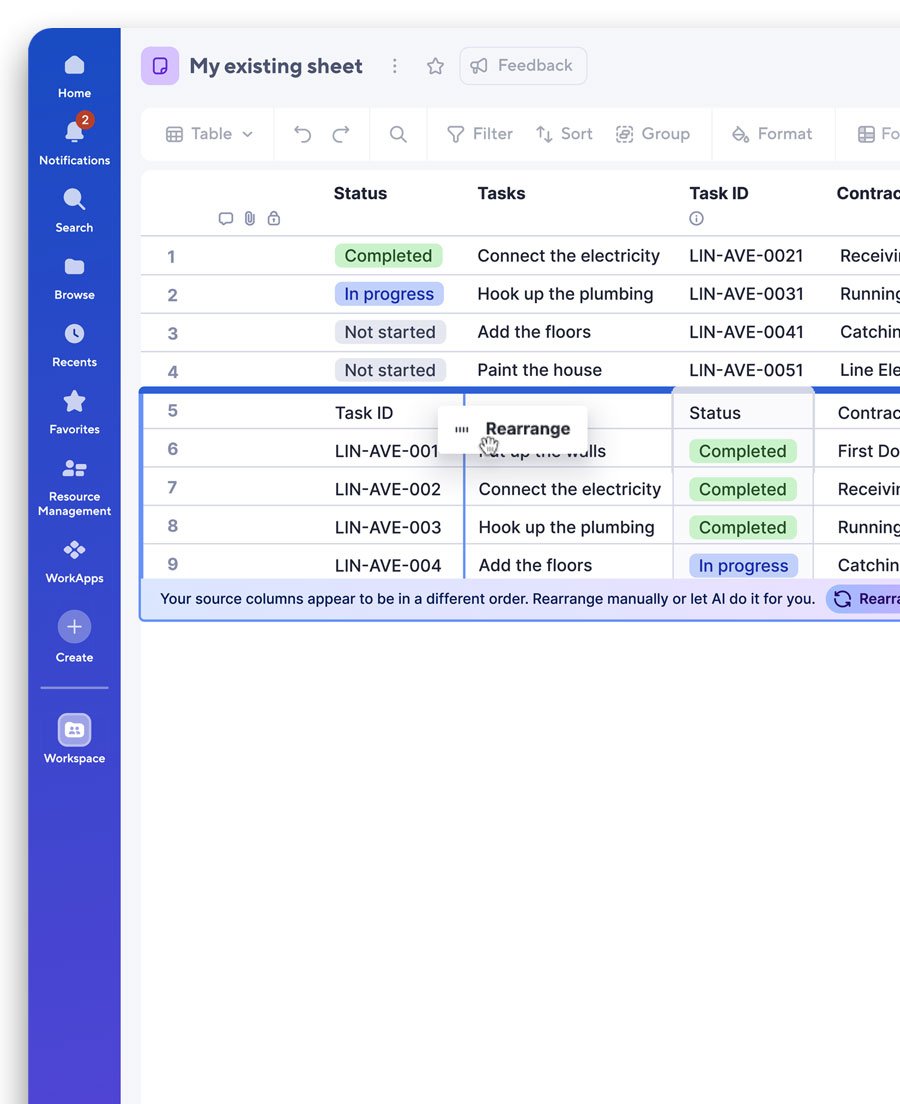Image resolution: width=900 pixels, height=1104 pixels.
Task: Open the sheet's three-dot menu
Action: [395, 66]
